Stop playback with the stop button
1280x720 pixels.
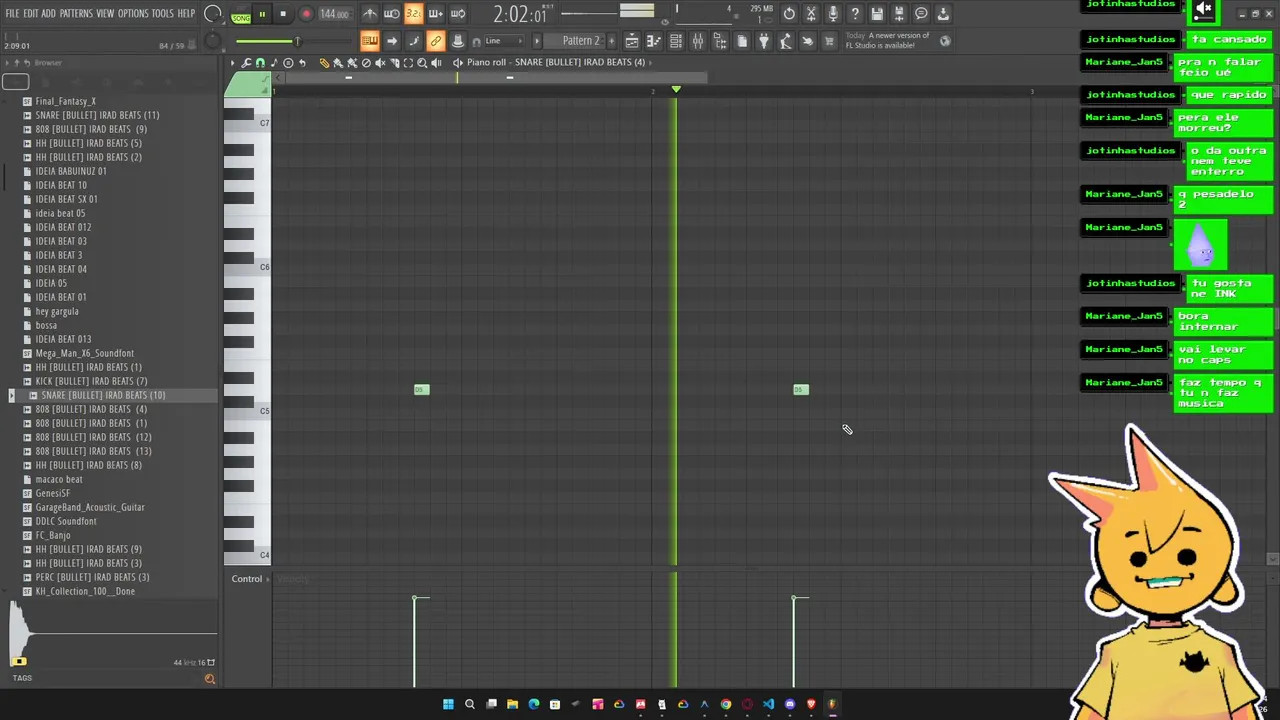click(283, 14)
